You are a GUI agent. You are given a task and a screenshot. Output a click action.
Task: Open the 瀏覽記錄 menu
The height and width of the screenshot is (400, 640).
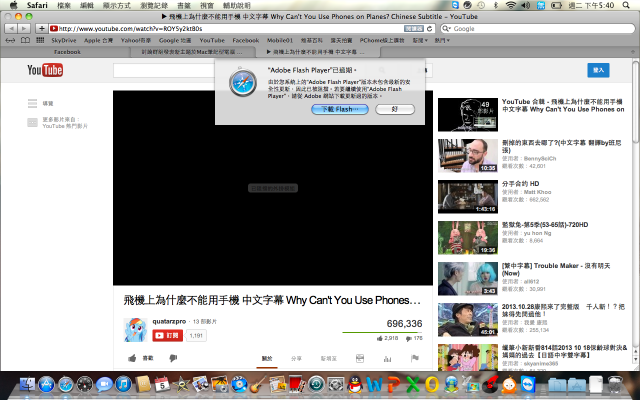(154, 5)
